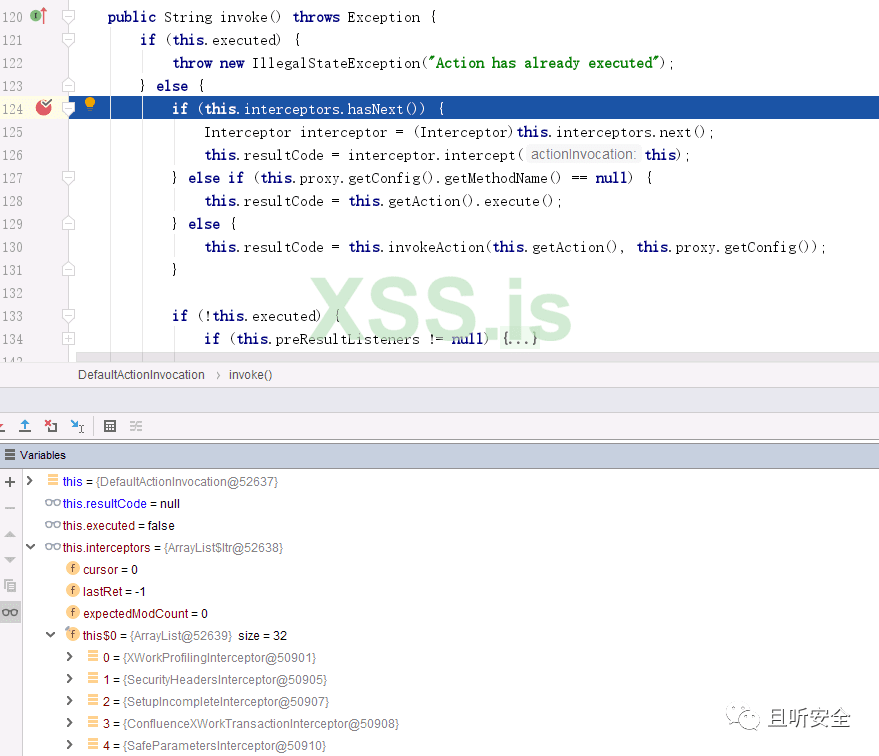Click DefaultActionInvocation in the breadcrumb

[141, 375]
